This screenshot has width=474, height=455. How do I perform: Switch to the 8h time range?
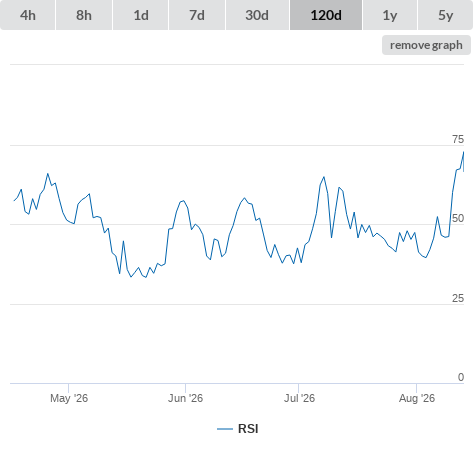[x=84, y=15]
